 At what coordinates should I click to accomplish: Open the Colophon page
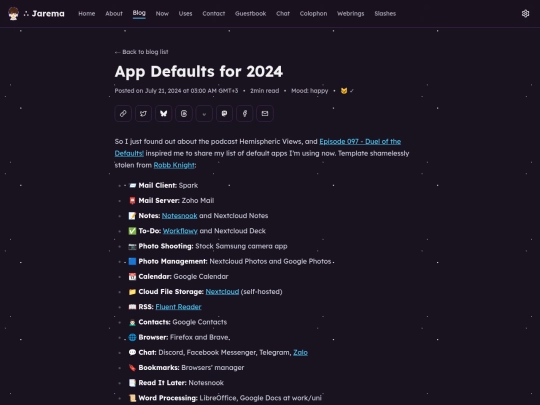coord(313,13)
